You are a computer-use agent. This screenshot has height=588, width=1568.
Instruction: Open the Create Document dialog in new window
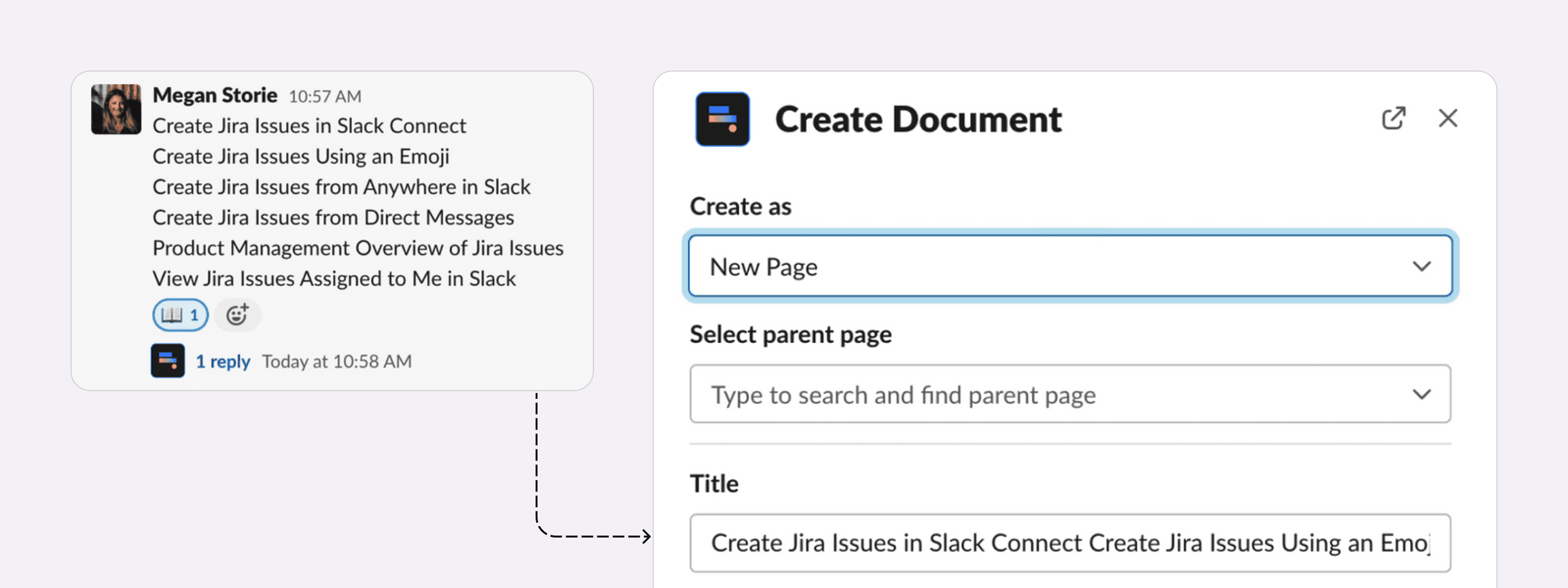coord(1393,118)
